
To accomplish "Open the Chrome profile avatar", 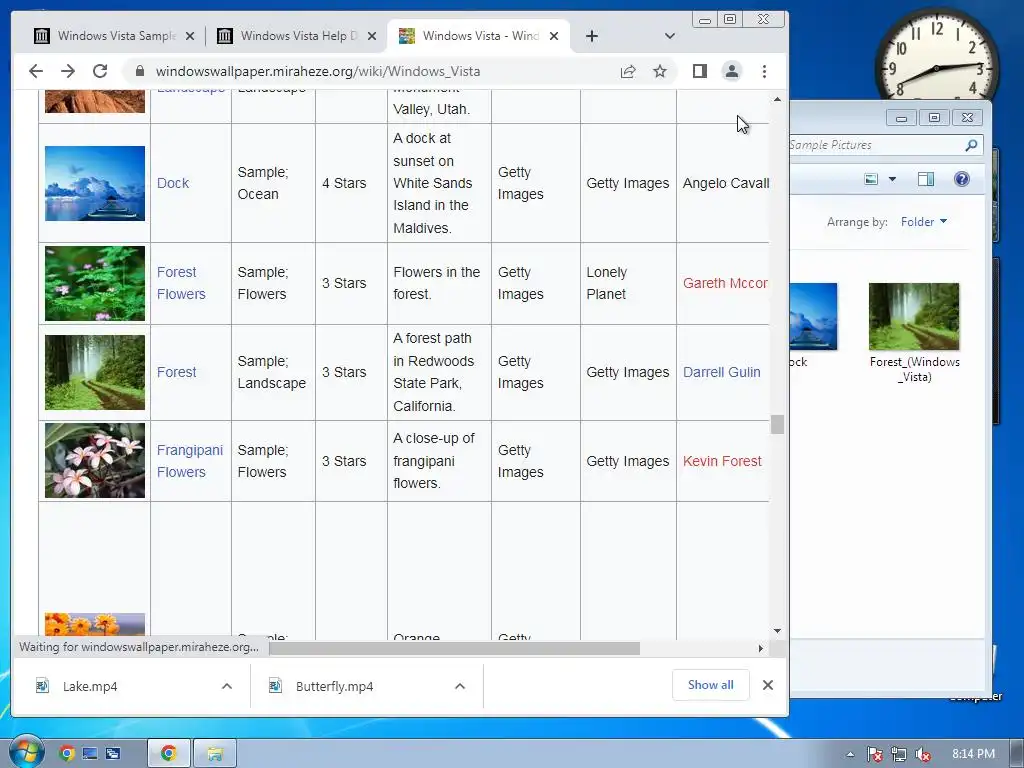I will [x=732, y=71].
